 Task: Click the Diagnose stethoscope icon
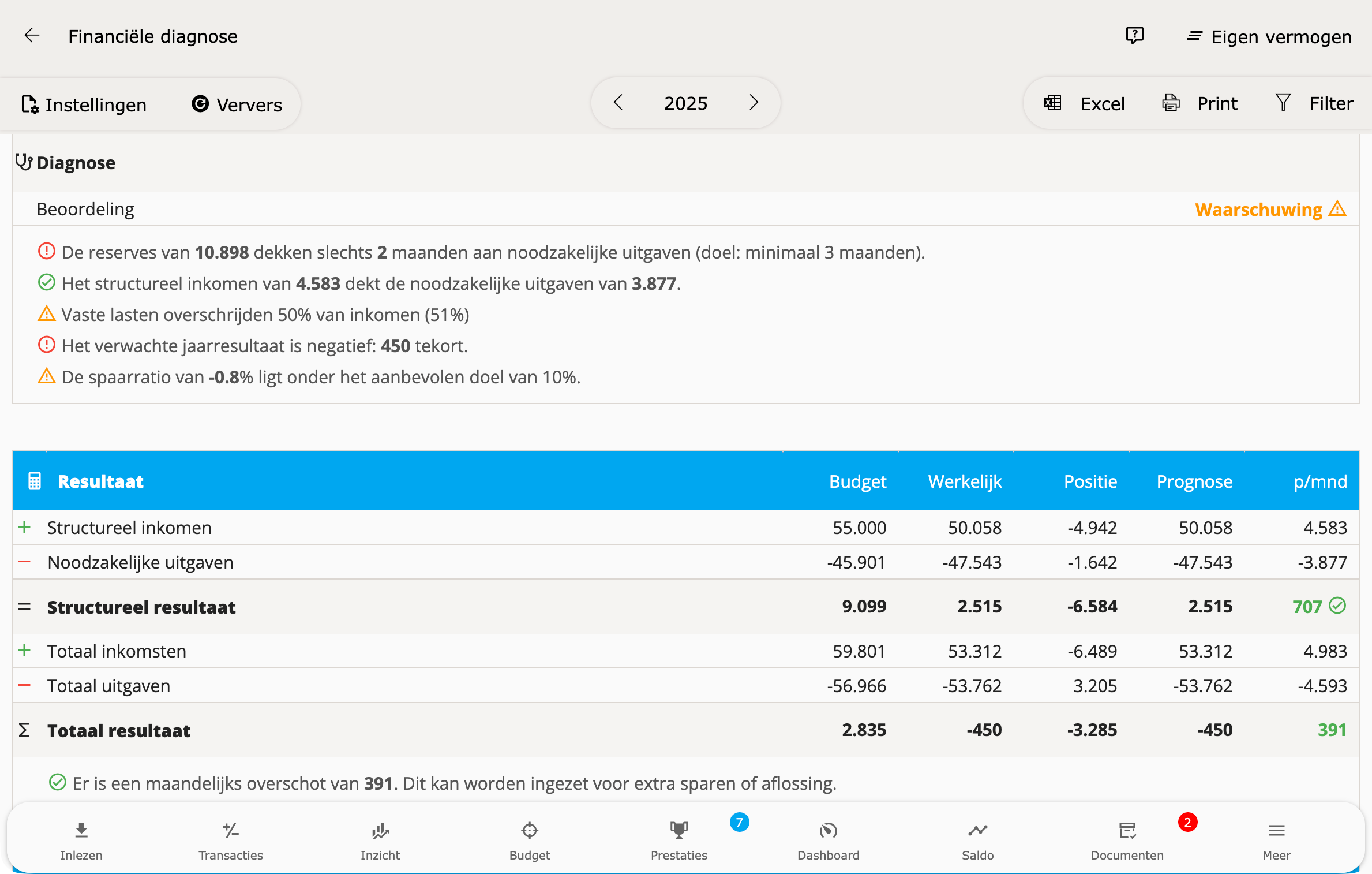pos(24,162)
